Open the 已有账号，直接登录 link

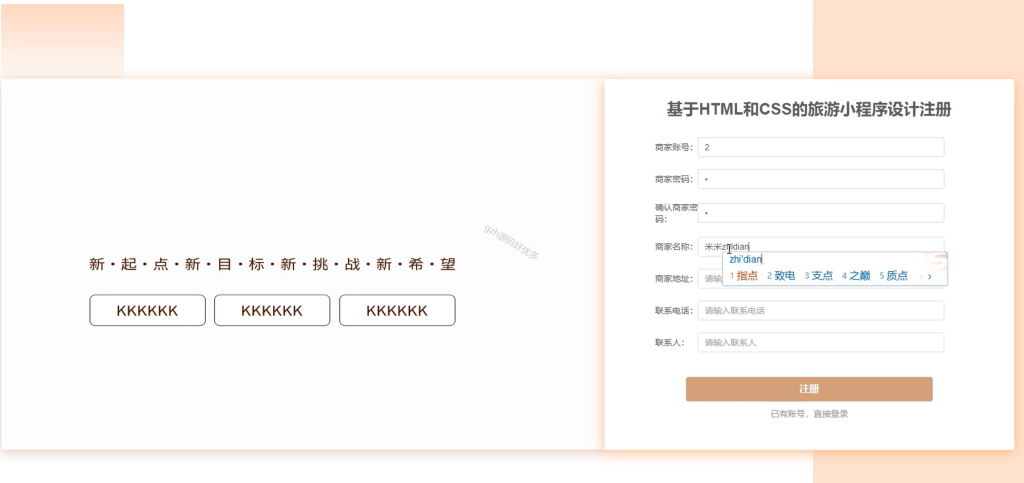pos(809,414)
